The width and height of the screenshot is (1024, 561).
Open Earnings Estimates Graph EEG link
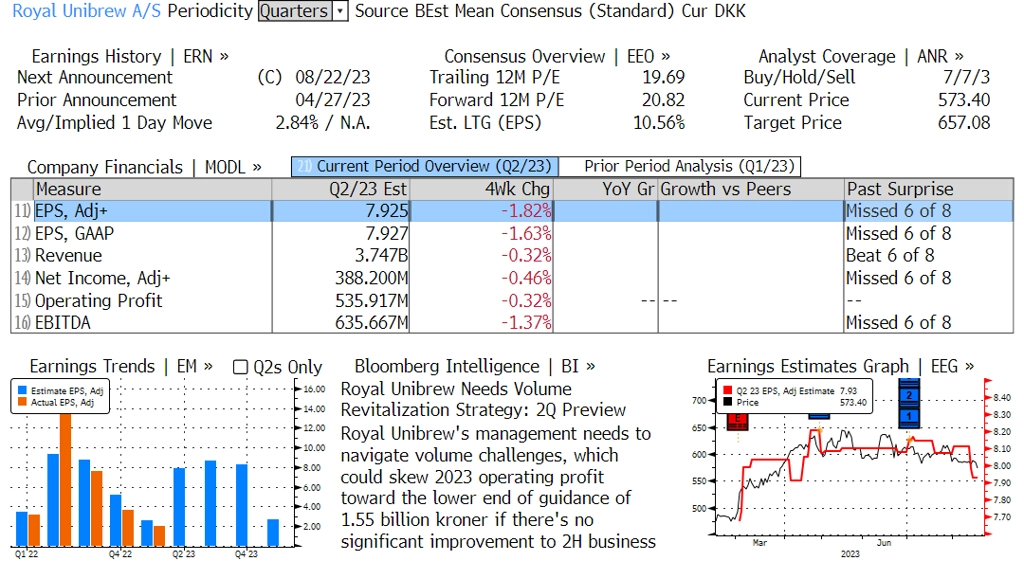(840, 366)
